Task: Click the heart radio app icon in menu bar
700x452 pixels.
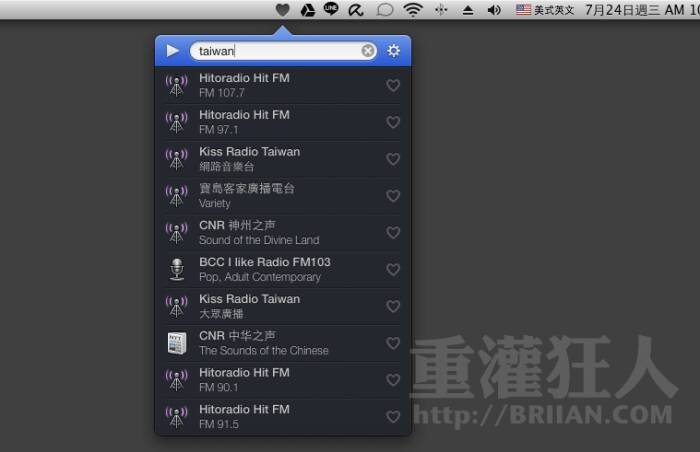Action: click(x=283, y=10)
